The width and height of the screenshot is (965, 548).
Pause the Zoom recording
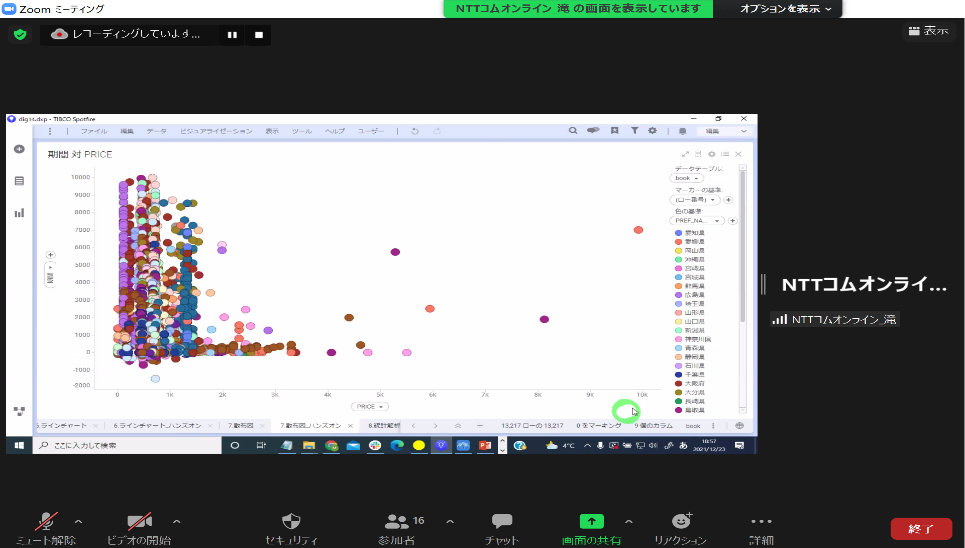coord(232,35)
